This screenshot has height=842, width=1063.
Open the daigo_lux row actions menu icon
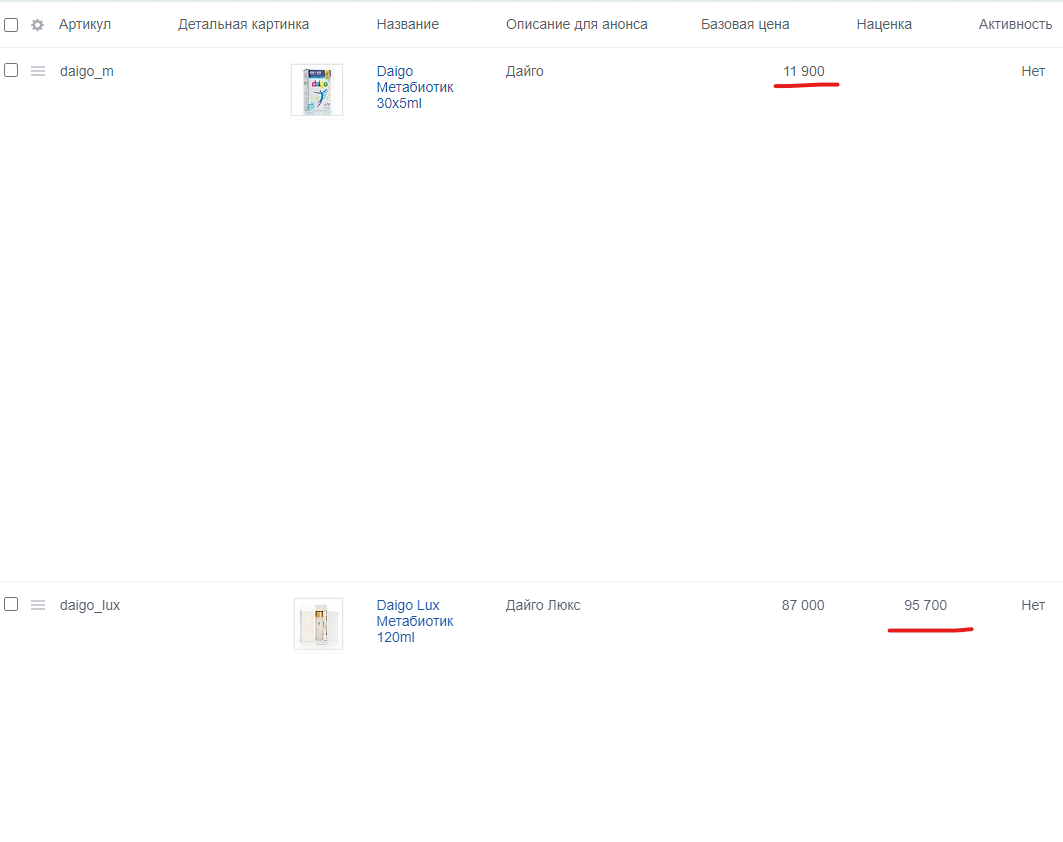click(x=38, y=605)
